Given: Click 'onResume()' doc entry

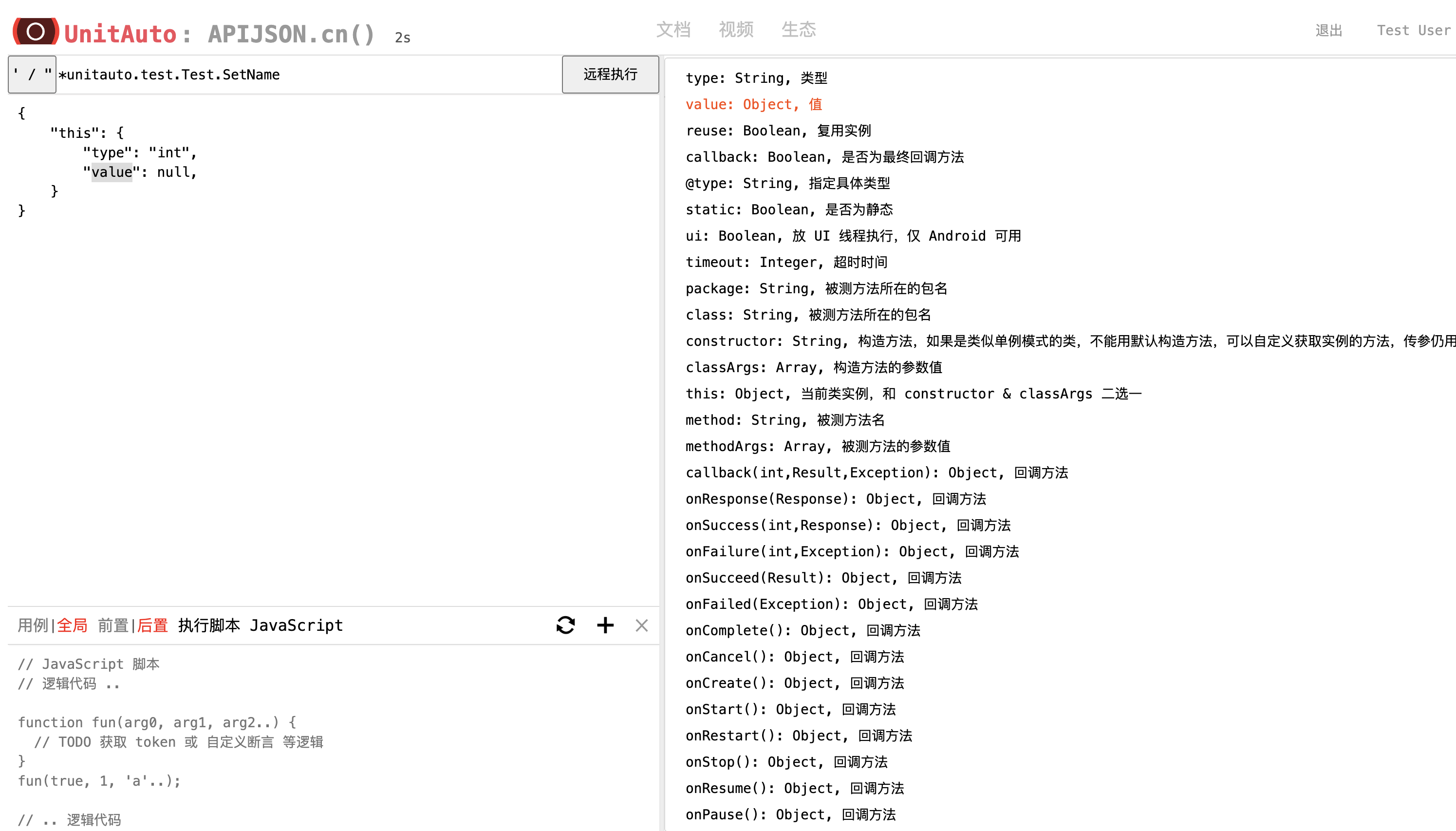Looking at the screenshot, I should click(x=795, y=788).
